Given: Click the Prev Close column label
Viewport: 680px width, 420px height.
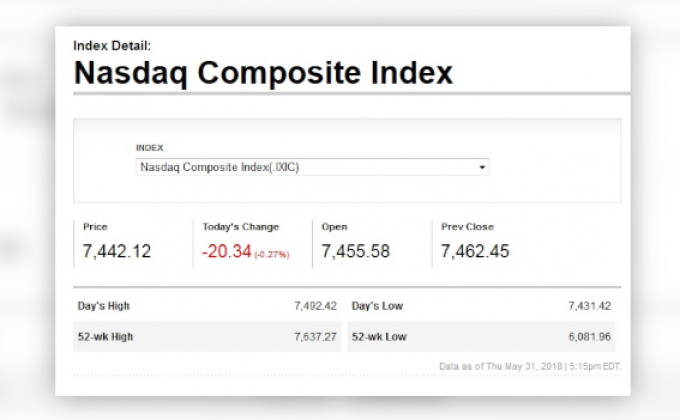Looking at the screenshot, I should [467, 227].
